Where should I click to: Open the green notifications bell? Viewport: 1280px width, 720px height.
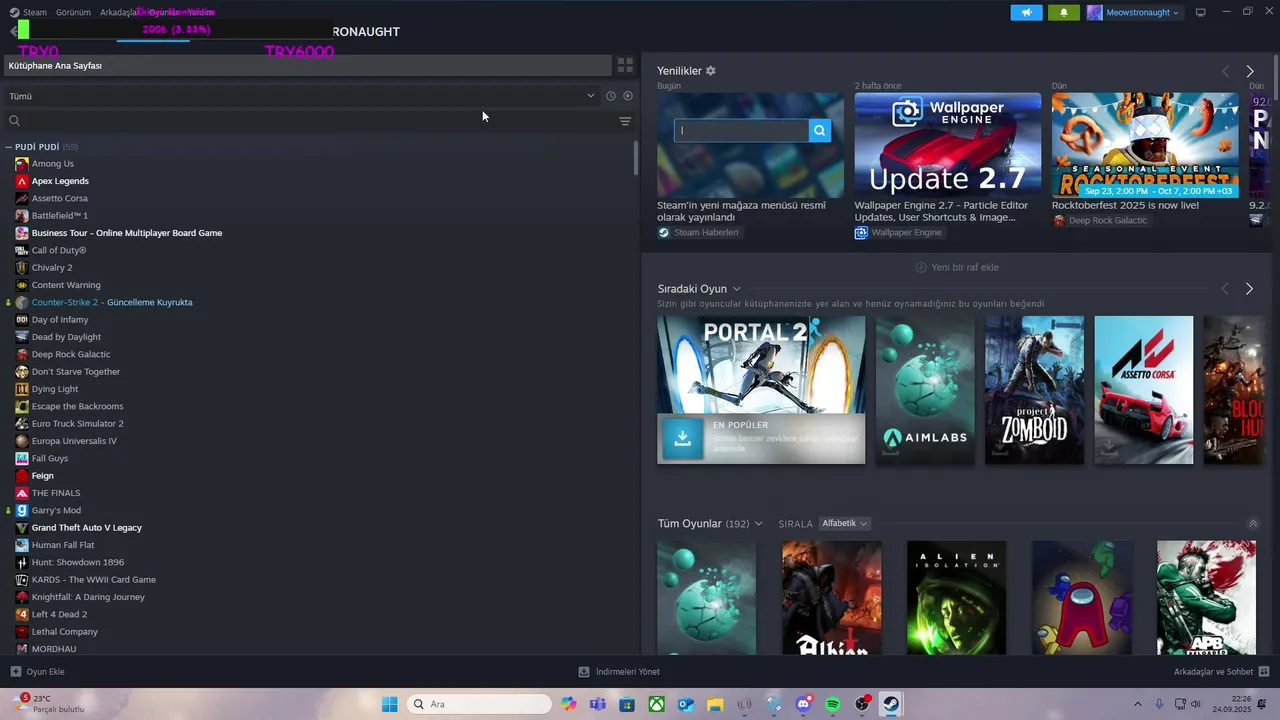pos(1063,13)
